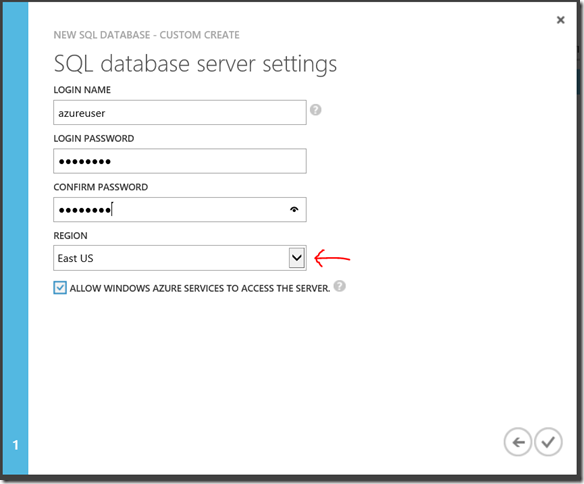The image size is (584, 484).
Task: Click the Region label
Action: (x=70, y=236)
